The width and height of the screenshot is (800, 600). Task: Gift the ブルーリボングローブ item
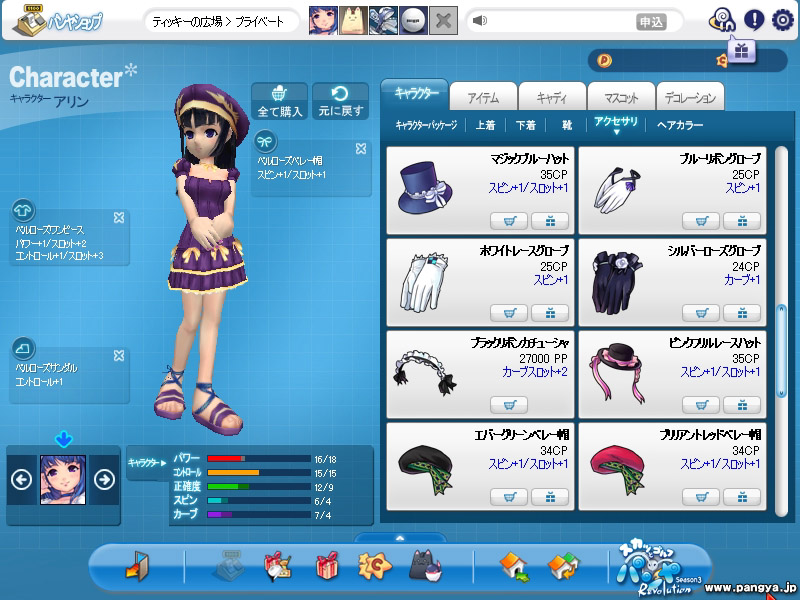pos(742,221)
